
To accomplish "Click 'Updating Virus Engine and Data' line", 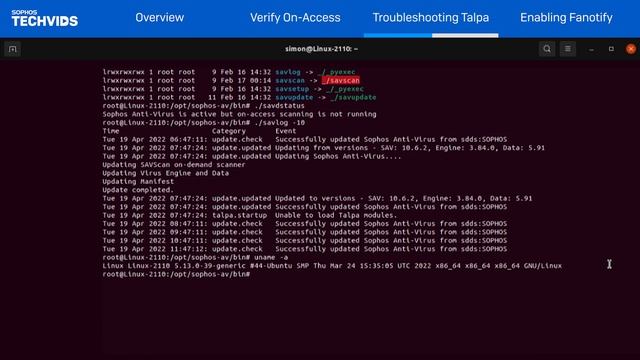I will [165, 173].
